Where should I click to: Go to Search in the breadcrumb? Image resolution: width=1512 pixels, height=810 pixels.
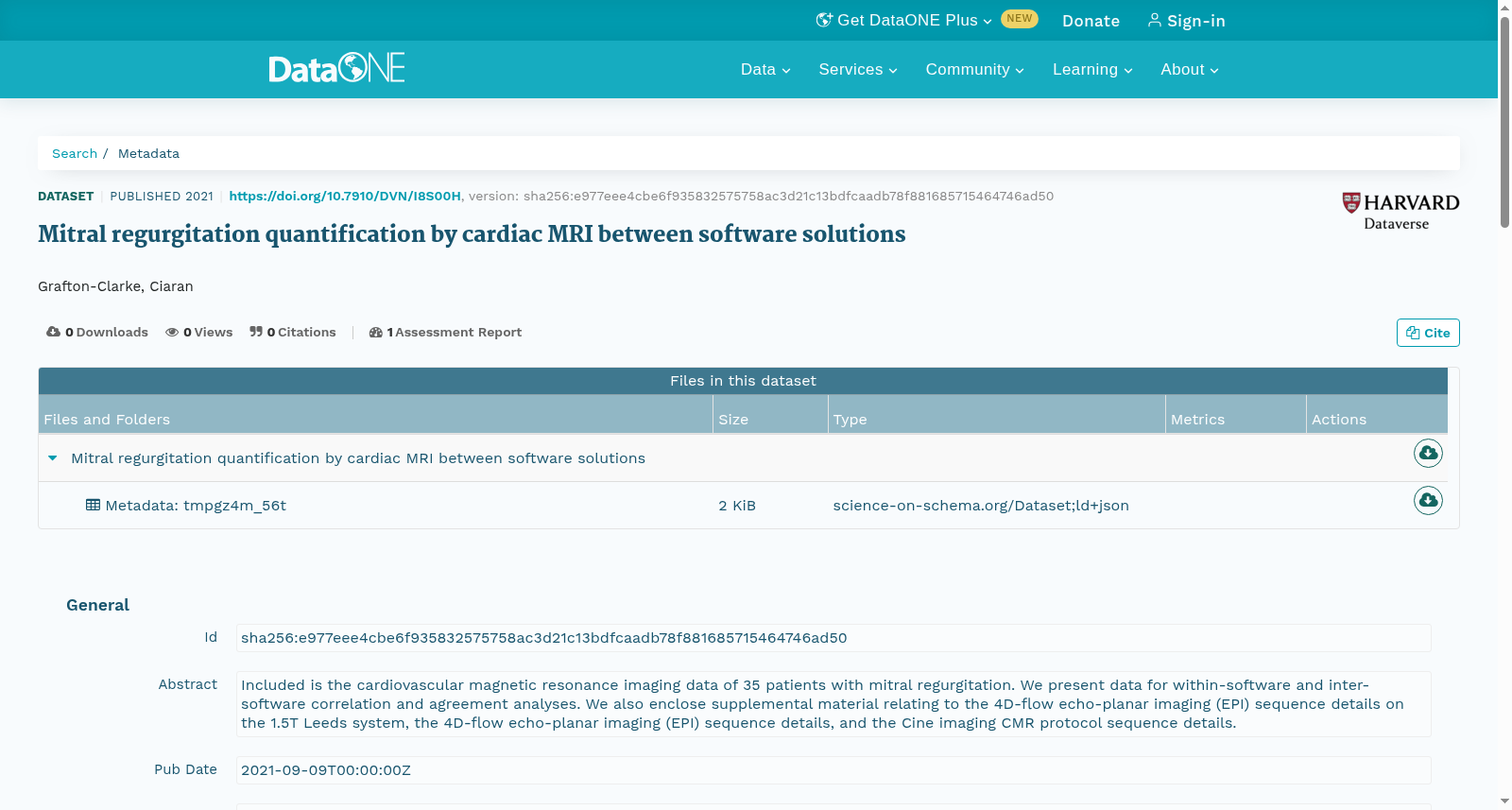(x=75, y=153)
